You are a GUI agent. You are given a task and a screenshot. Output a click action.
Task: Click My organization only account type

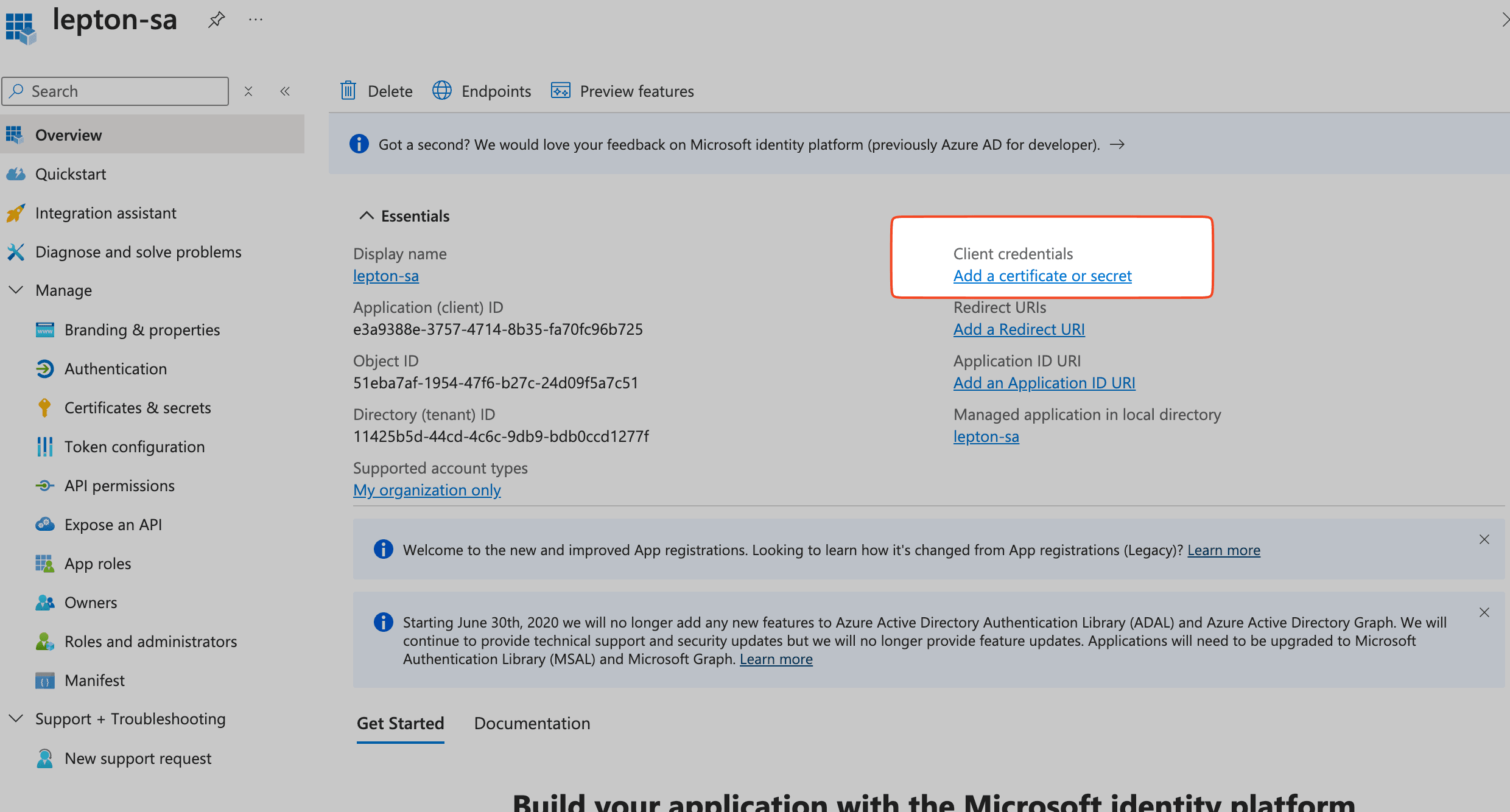[x=428, y=489]
